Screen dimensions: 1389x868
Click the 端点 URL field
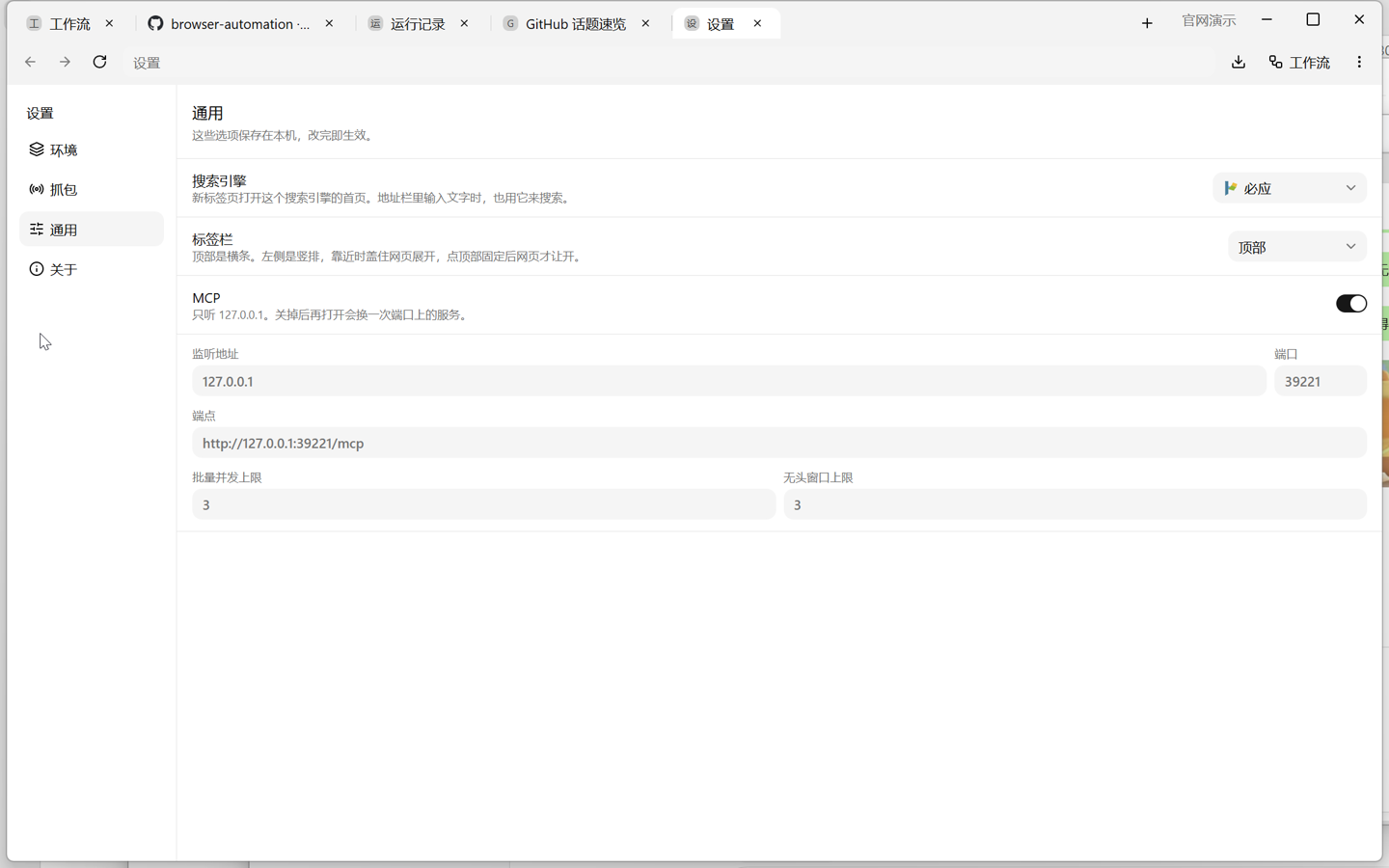point(779,443)
